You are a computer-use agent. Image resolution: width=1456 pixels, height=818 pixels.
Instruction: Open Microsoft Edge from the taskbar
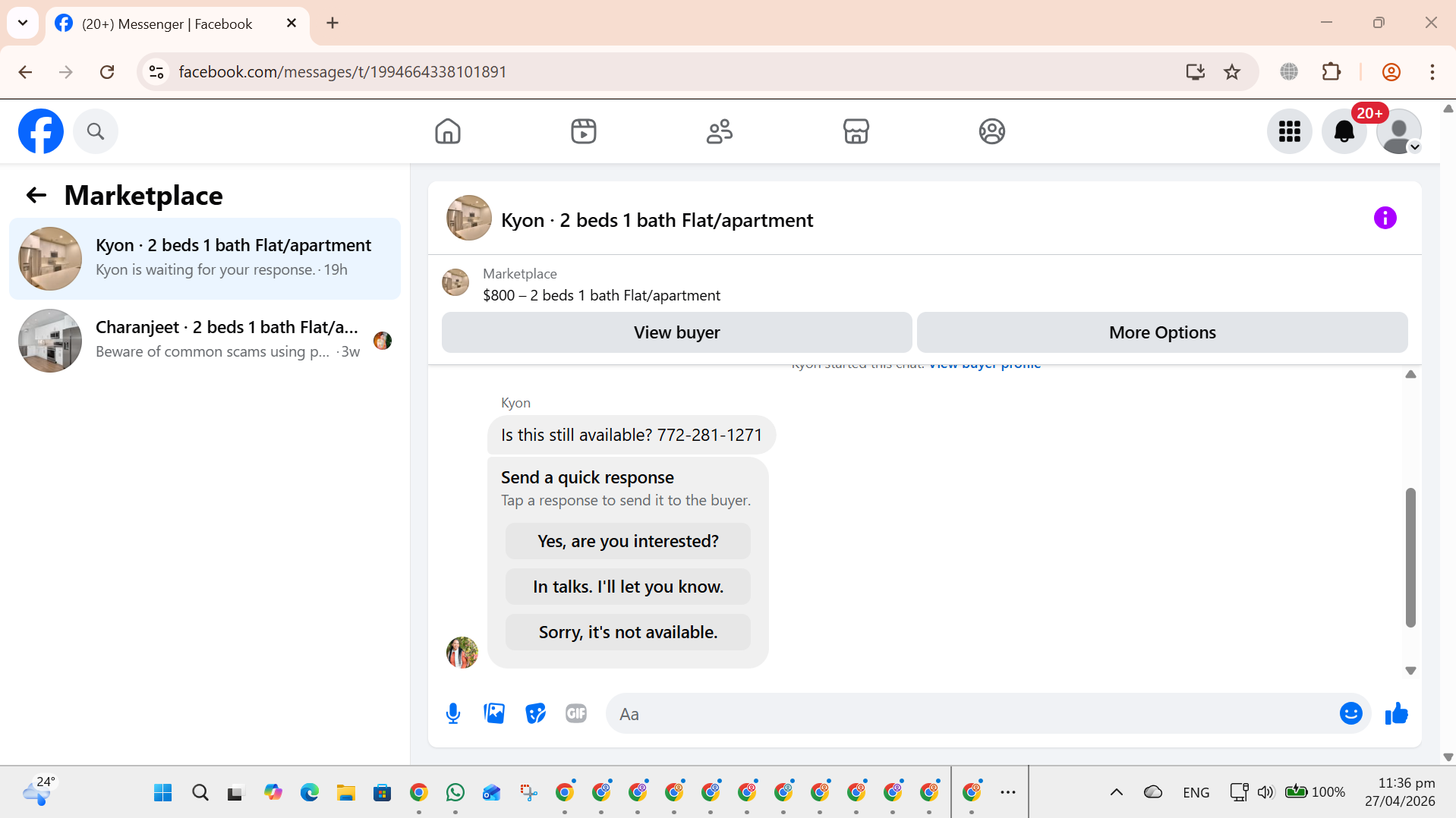pos(310,793)
